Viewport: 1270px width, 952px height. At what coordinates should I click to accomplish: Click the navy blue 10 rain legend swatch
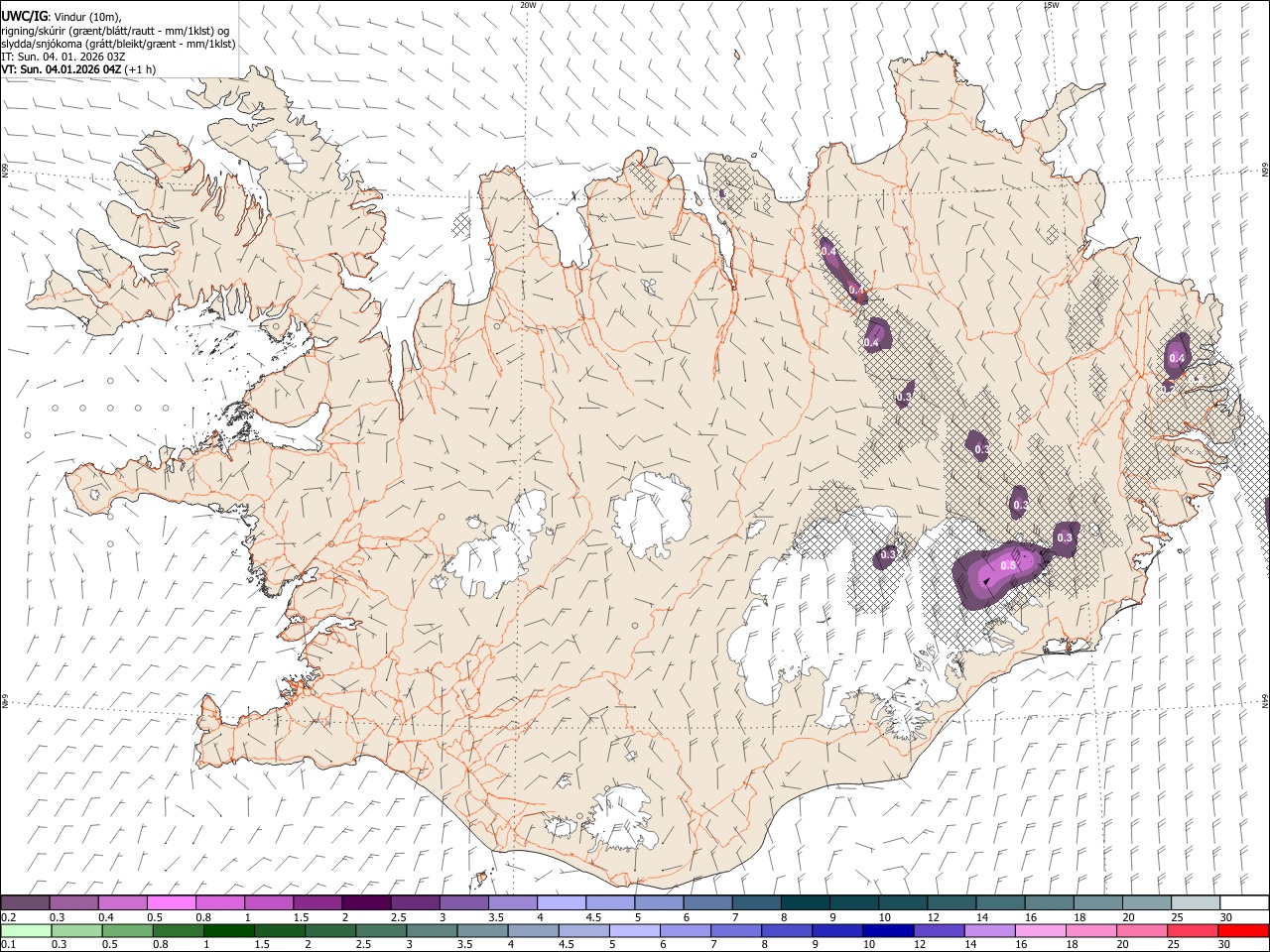[x=887, y=930]
